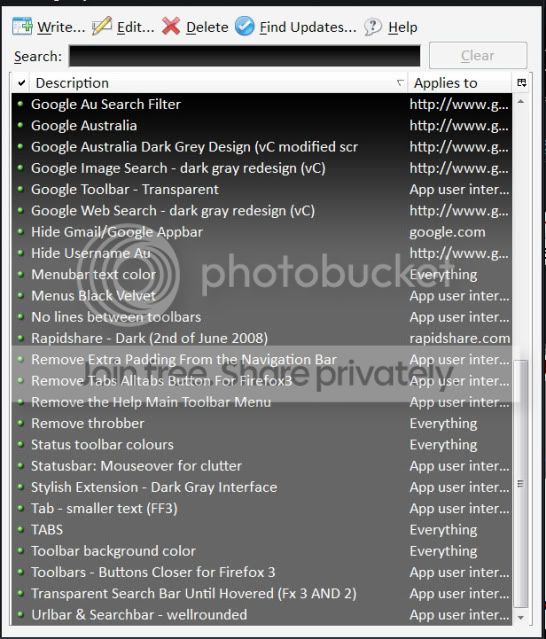Viewport: 546px width, 639px height.
Task: Toggle enabled dot for TABS style
Action: point(20,529)
